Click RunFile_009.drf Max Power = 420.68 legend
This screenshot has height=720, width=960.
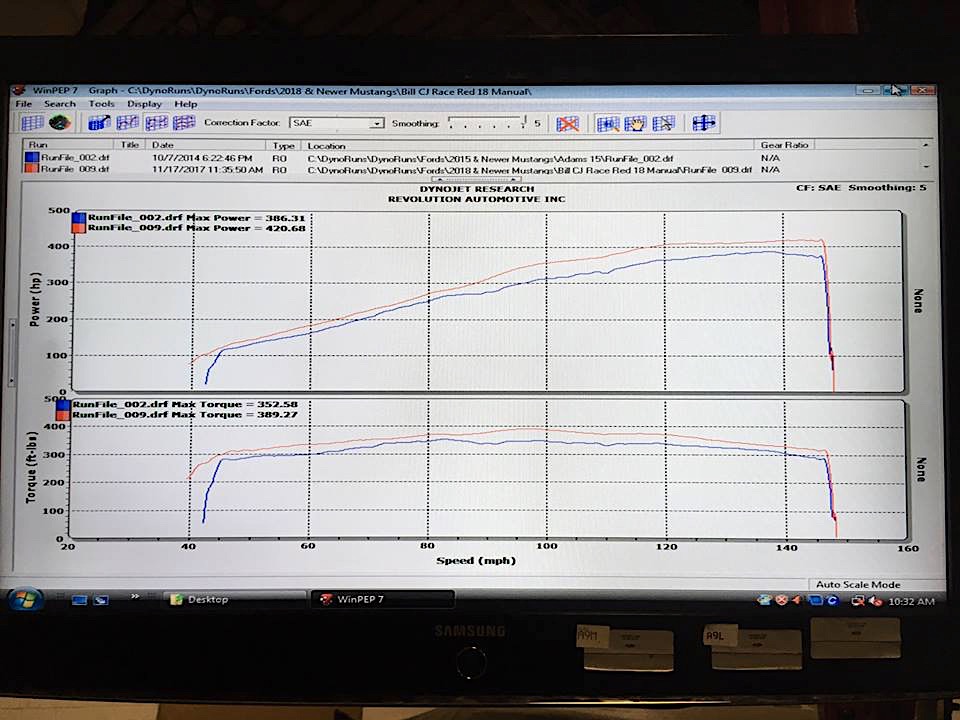pyautogui.click(x=196, y=228)
